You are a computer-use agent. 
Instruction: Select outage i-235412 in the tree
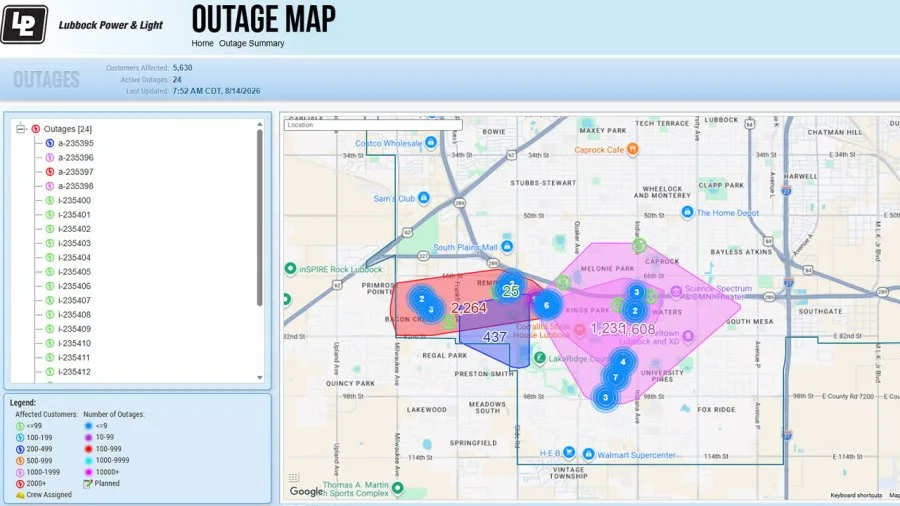pos(74,372)
